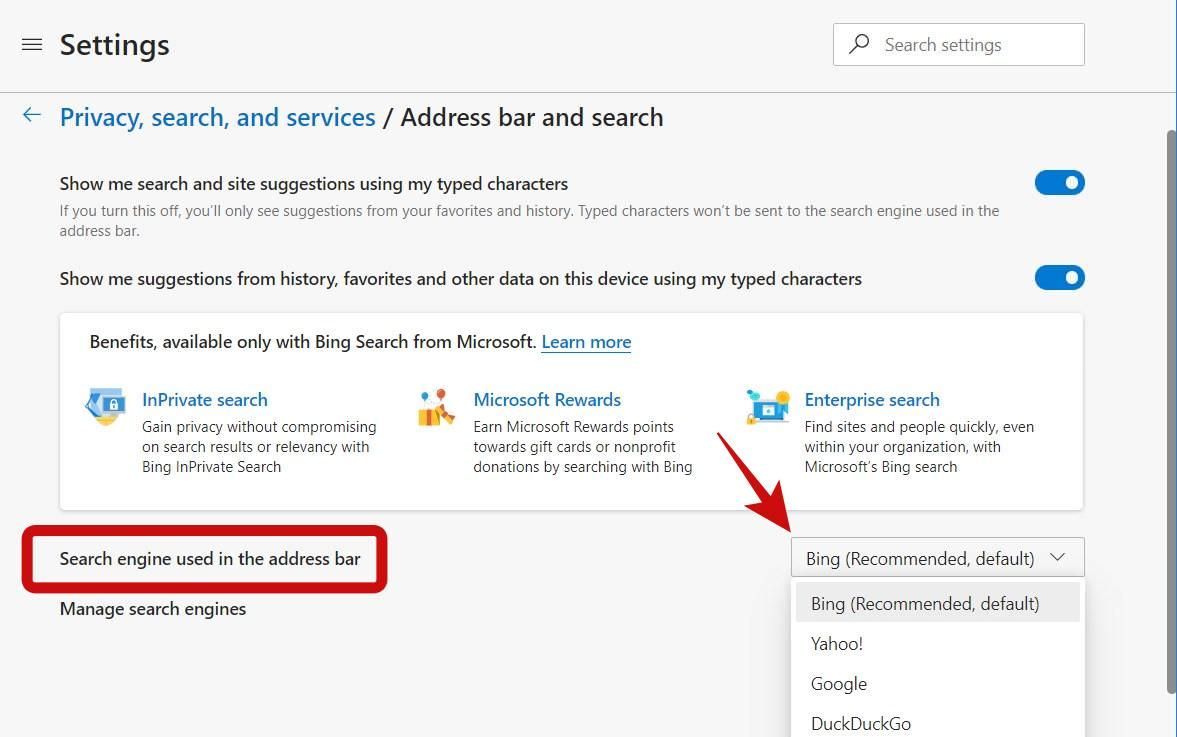The width and height of the screenshot is (1177, 737).
Task: Open the Learn more link
Action: click(586, 342)
